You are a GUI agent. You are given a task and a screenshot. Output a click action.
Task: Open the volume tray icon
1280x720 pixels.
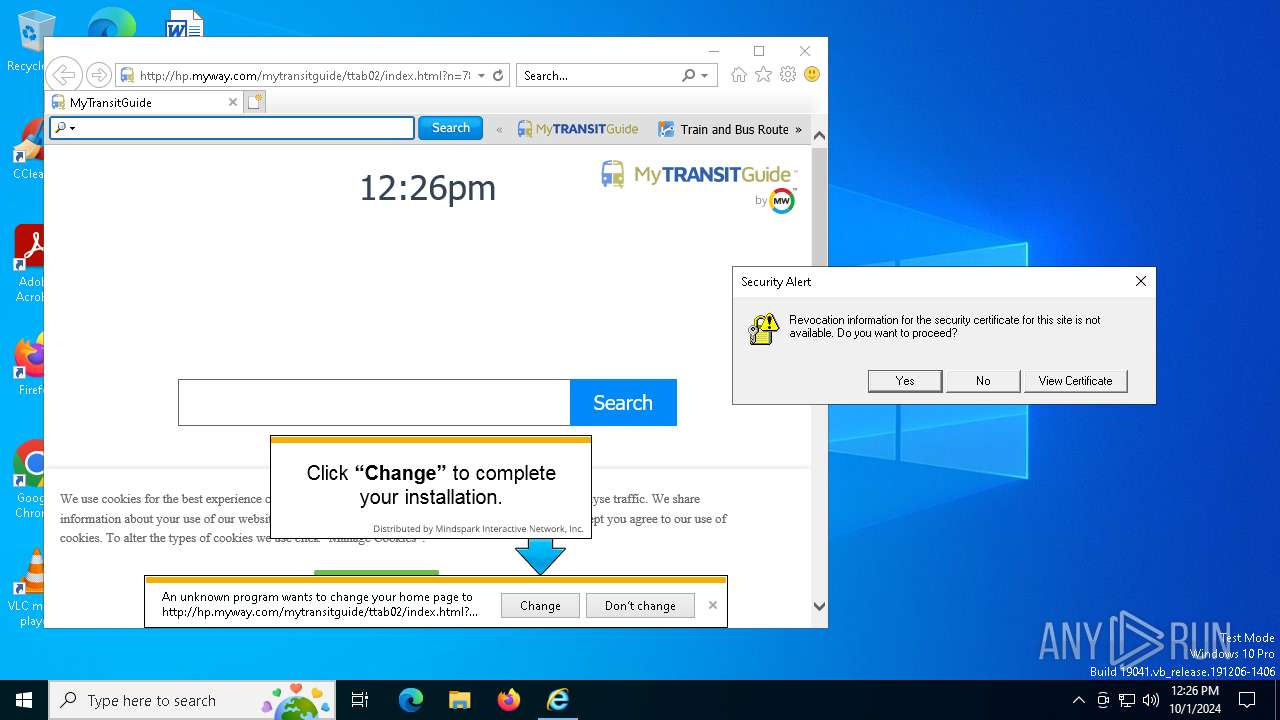pos(1151,700)
